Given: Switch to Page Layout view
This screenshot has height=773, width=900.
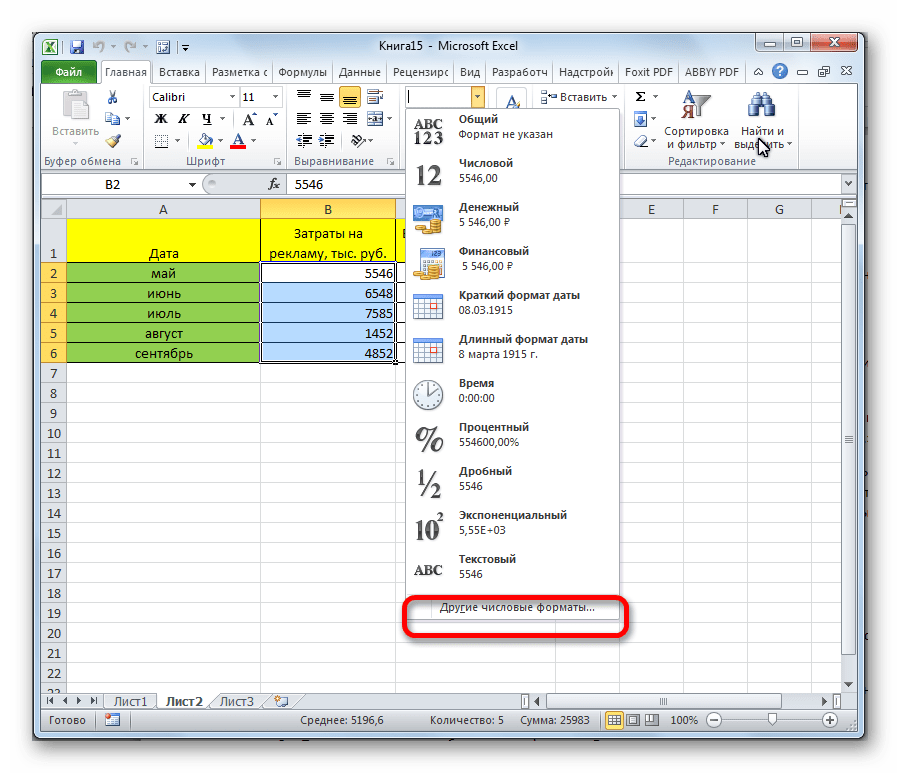Looking at the screenshot, I should (x=634, y=720).
